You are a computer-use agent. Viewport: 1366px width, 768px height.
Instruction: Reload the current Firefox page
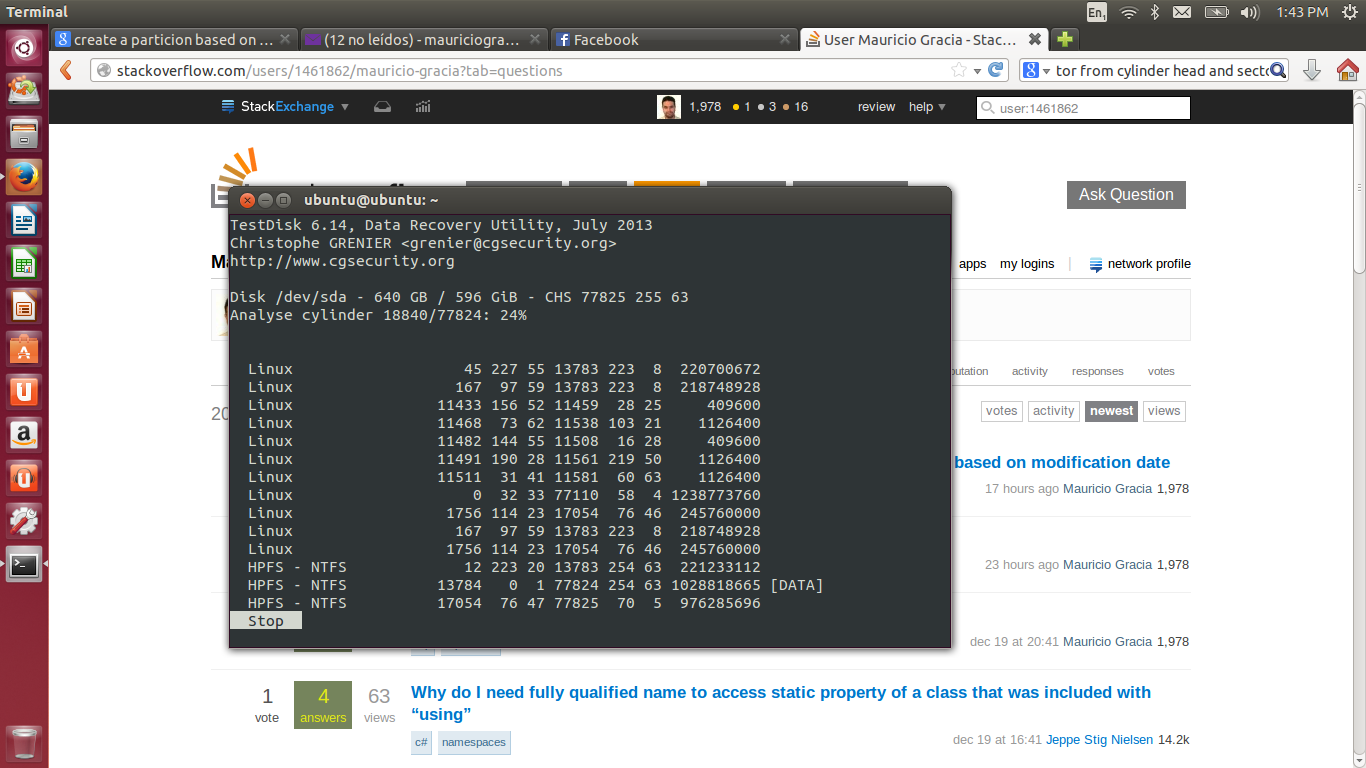coord(995,70)
